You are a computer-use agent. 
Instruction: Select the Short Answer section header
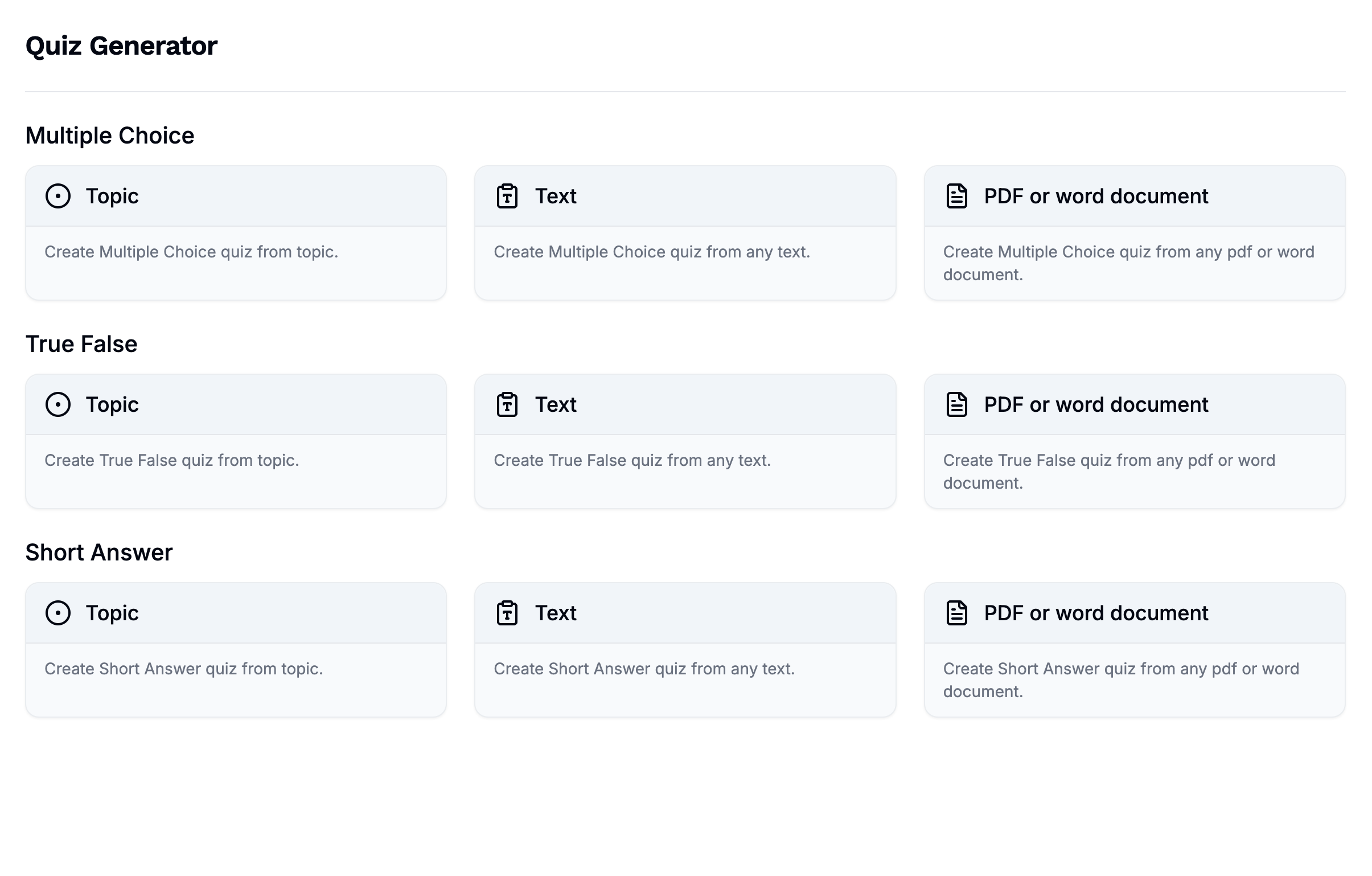pos(100,552)
